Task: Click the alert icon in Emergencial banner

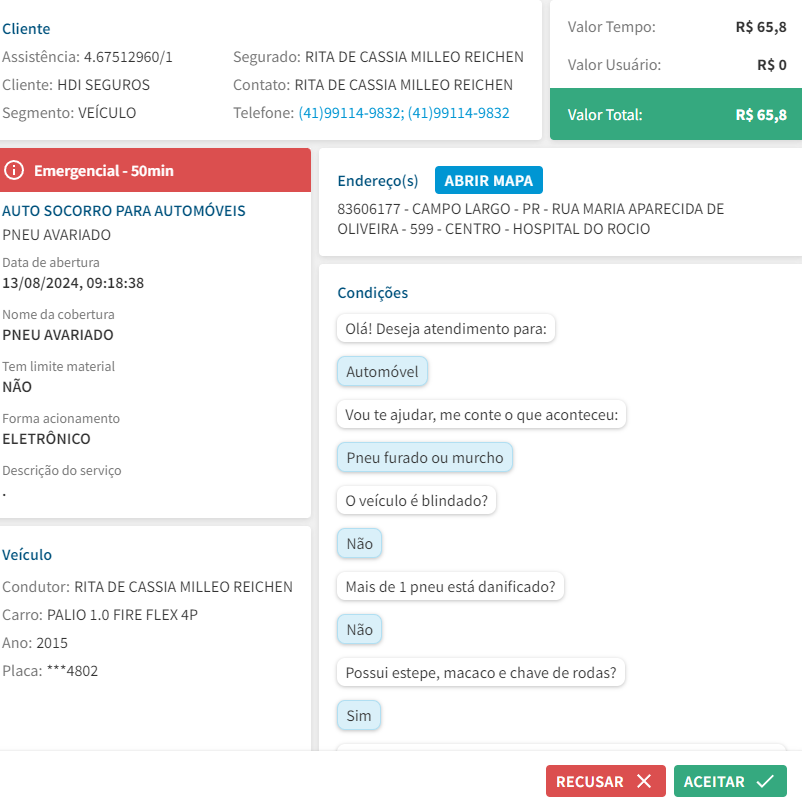Action: pos(14,170)
